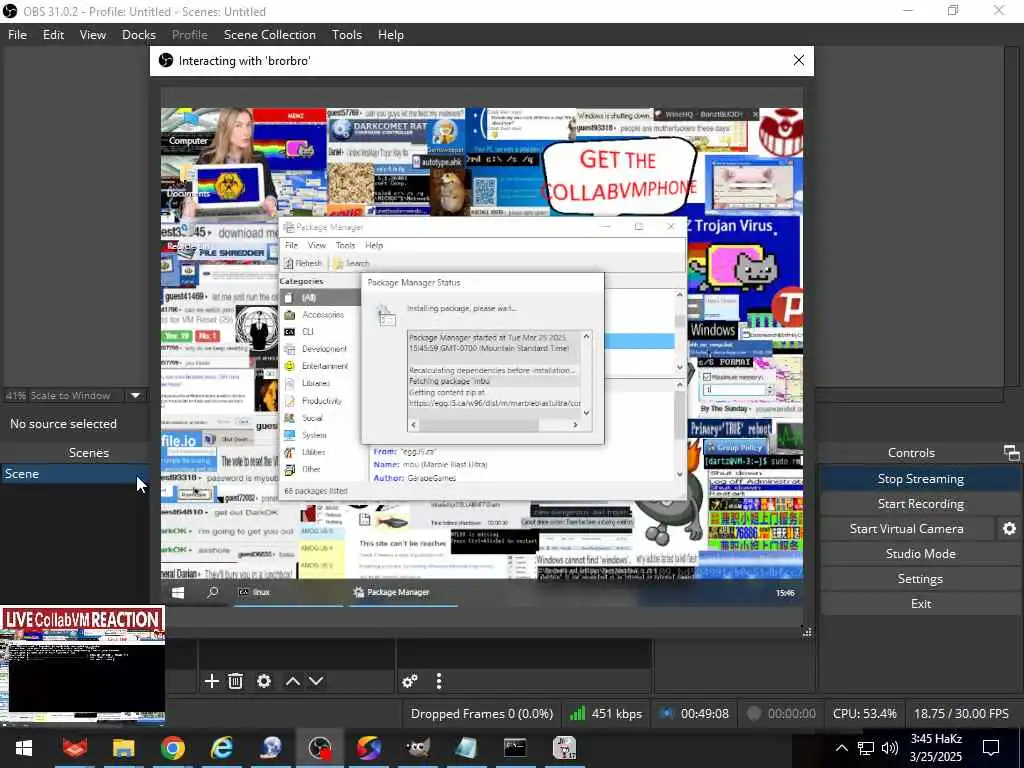Image resolution: width=1024 pixels, height=768 pixels.
Task: Open Scene Collection menu
Action: (270, 35)
